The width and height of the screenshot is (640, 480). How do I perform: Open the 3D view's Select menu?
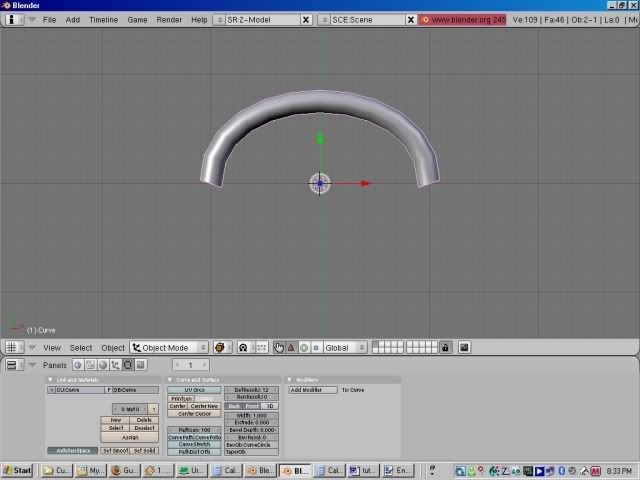click(81, 348)
